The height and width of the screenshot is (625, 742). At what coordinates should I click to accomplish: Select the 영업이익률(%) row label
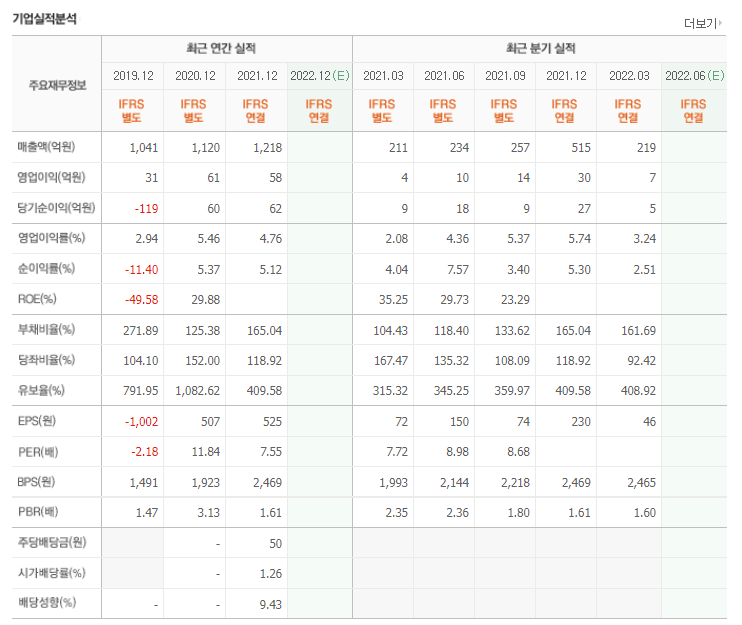pyautogui.click(x=51, y=238)
